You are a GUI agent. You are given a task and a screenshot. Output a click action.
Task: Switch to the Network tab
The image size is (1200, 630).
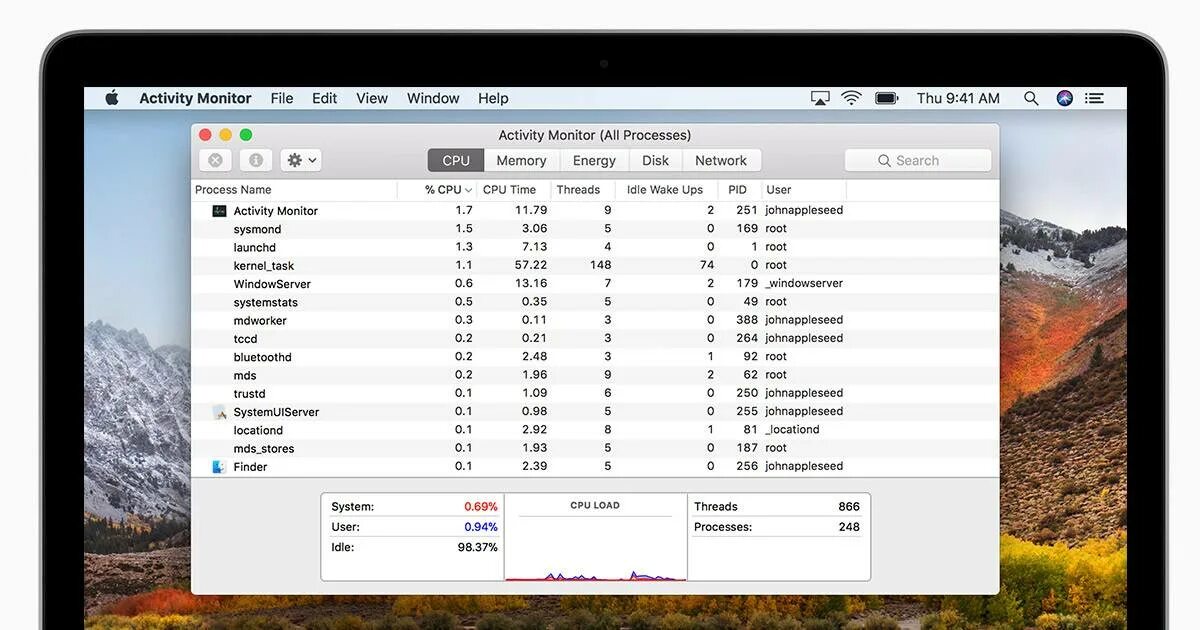(x=721, y=160)
